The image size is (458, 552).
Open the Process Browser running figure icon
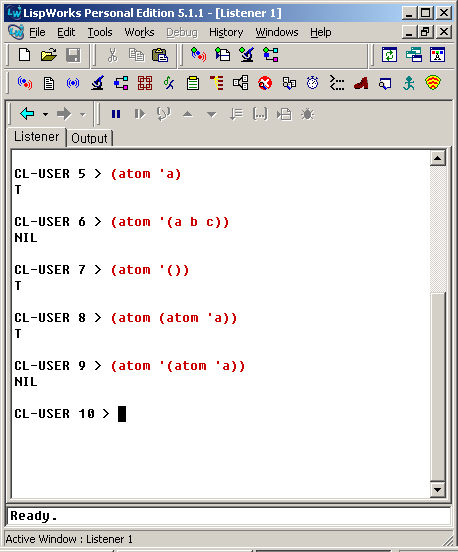point(409,83)
